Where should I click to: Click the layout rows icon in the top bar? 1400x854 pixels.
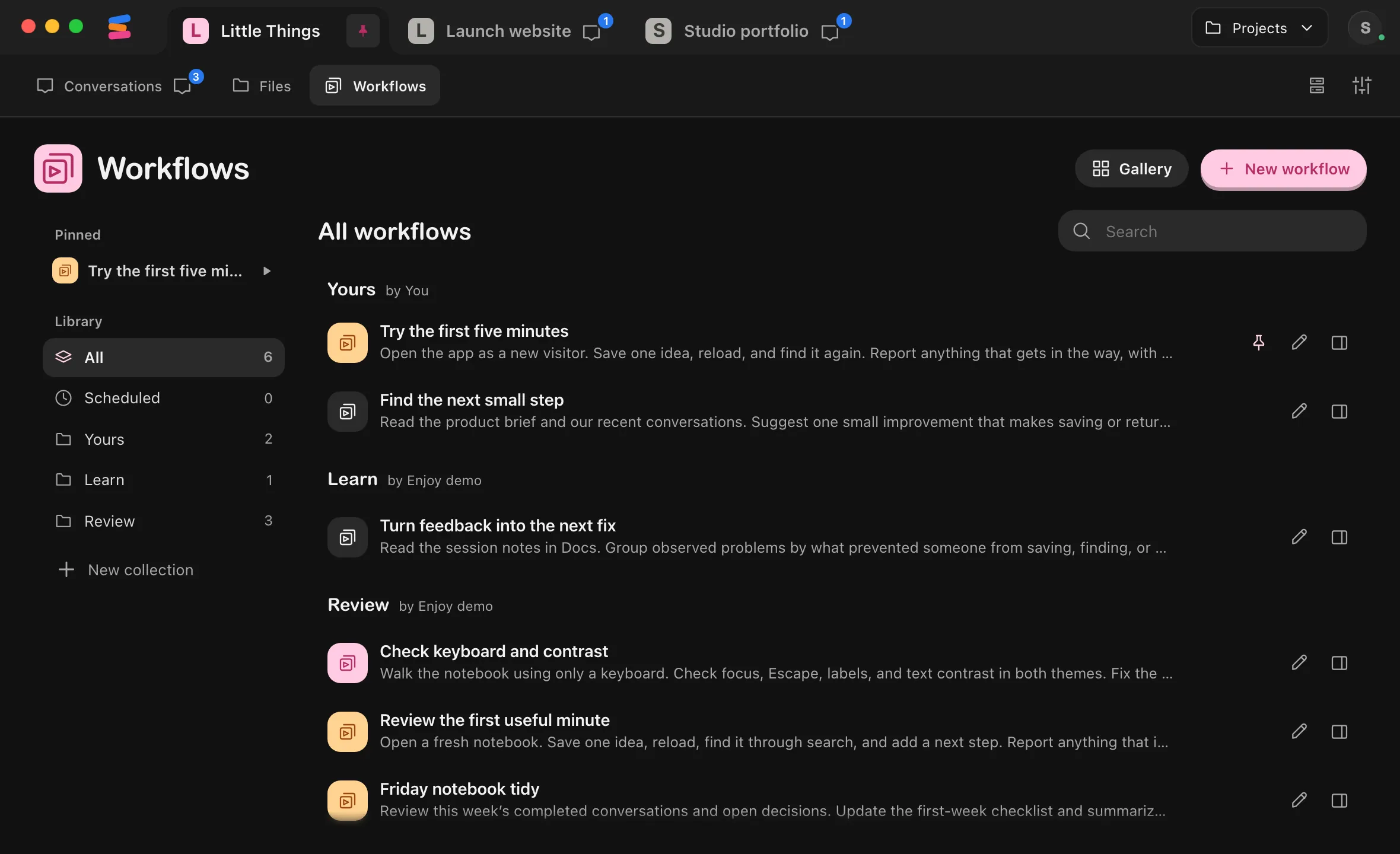[1316, 85]
